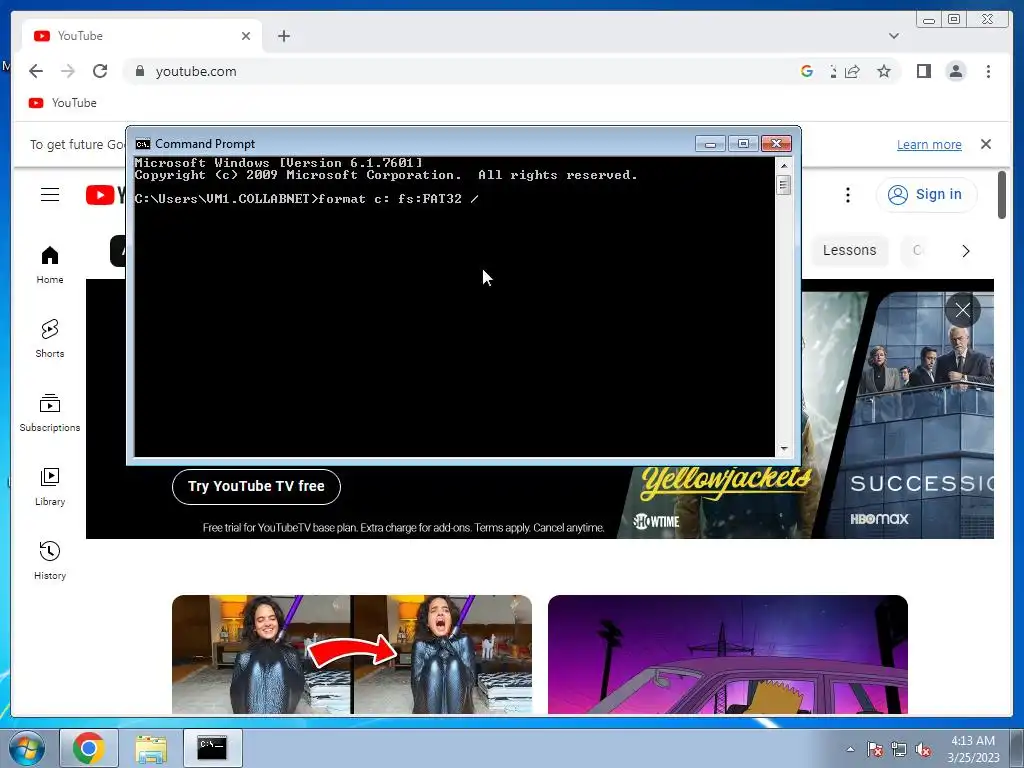Follow the Learn more link
Viewport: 1024px width, 768px height.
[x=929, y=144]
